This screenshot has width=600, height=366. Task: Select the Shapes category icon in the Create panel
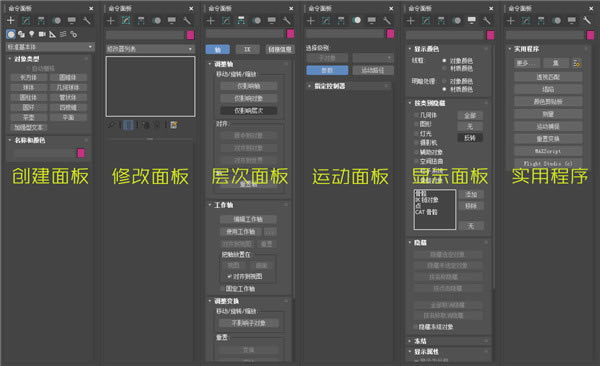21,34
